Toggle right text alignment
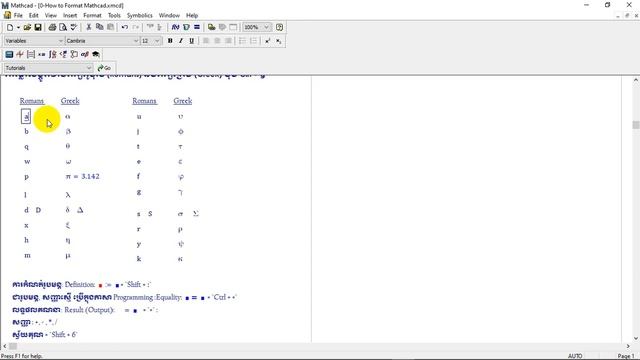The width and height of the screenshot is (640, 360). (x=228, y=41)
